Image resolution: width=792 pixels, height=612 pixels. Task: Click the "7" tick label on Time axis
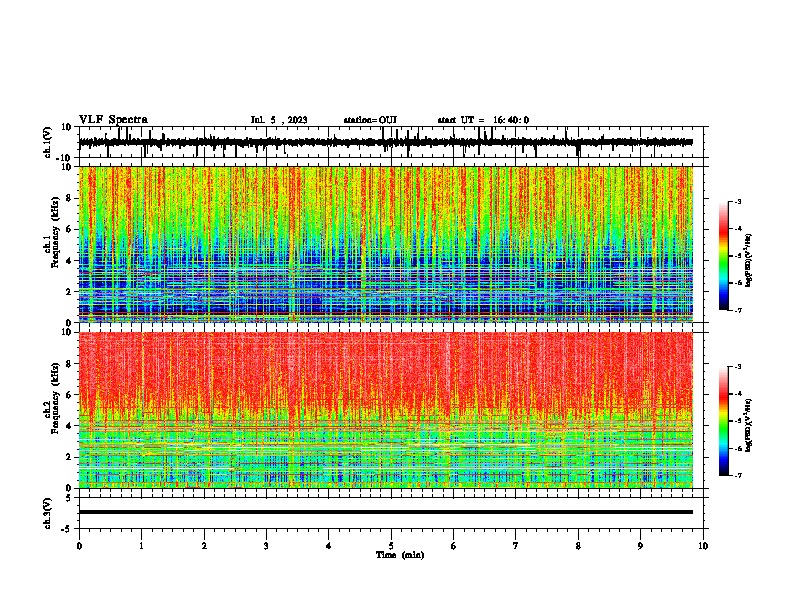coord(516,546)
